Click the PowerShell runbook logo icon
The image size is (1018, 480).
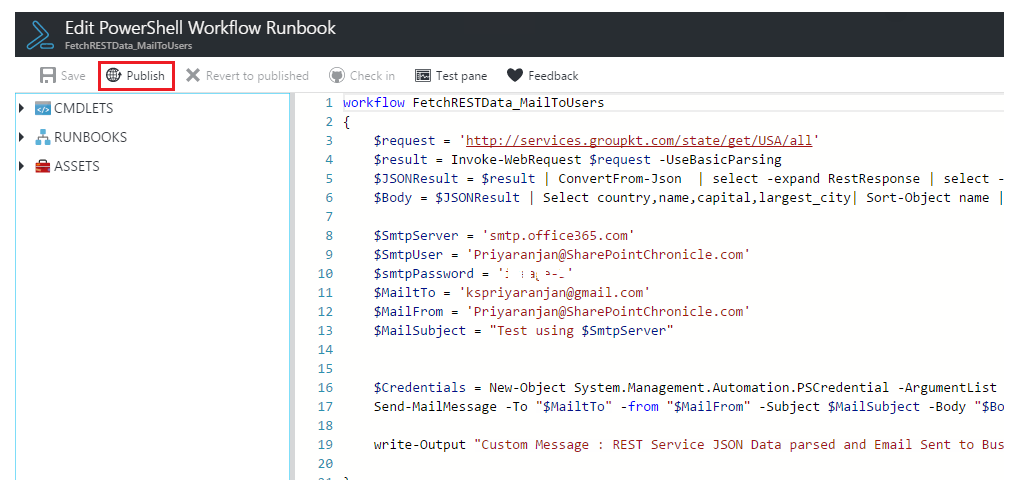point(40,34)
